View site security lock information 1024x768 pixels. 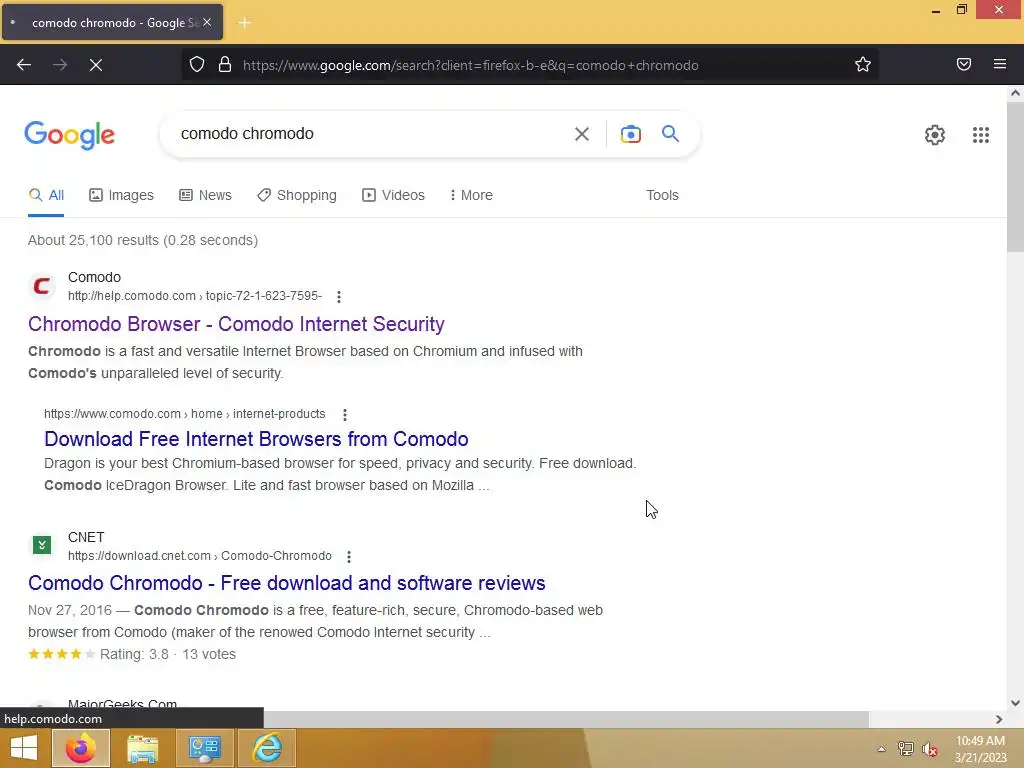225,65
